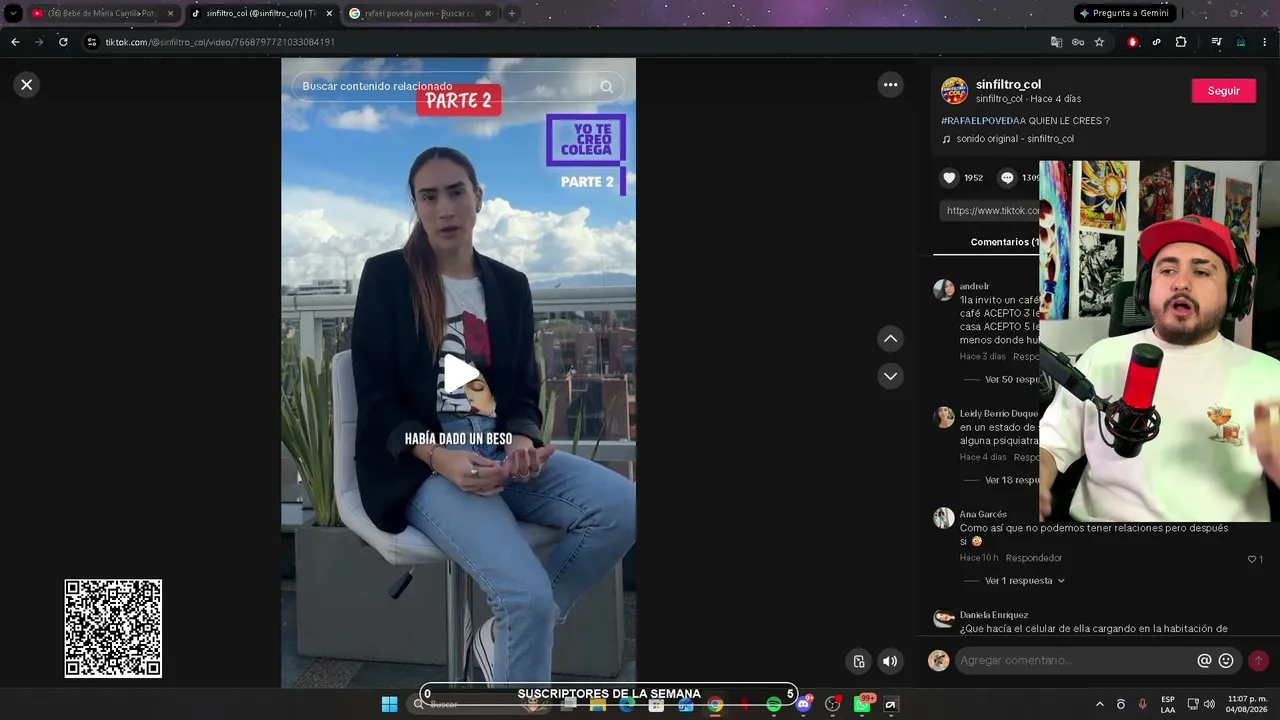Viewport: 1280px width, 720px height.
Task: Change the ESP LAA keyboard language
Action: [1168, 704]
